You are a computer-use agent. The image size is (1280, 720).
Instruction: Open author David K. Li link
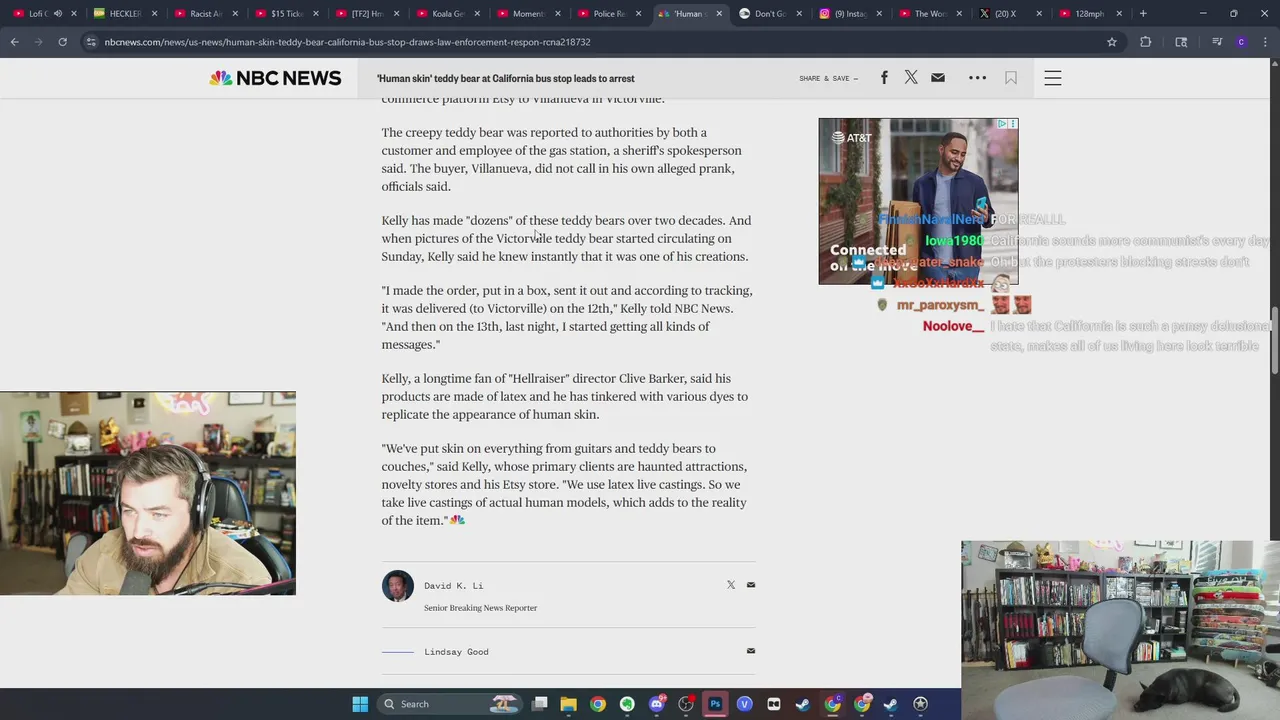(x=453, y=586)
